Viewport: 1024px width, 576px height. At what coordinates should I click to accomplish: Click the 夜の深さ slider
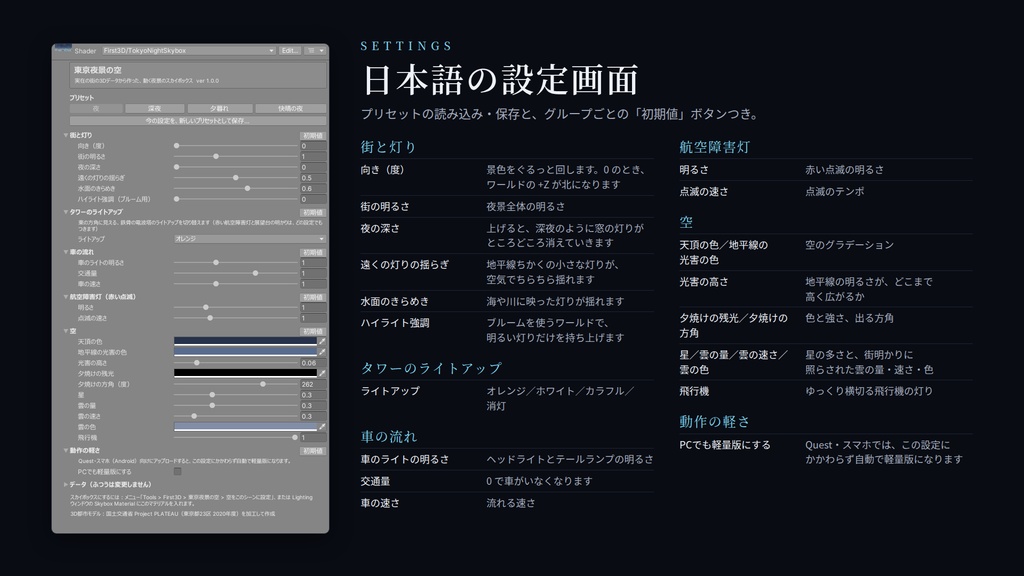[236, 167]
